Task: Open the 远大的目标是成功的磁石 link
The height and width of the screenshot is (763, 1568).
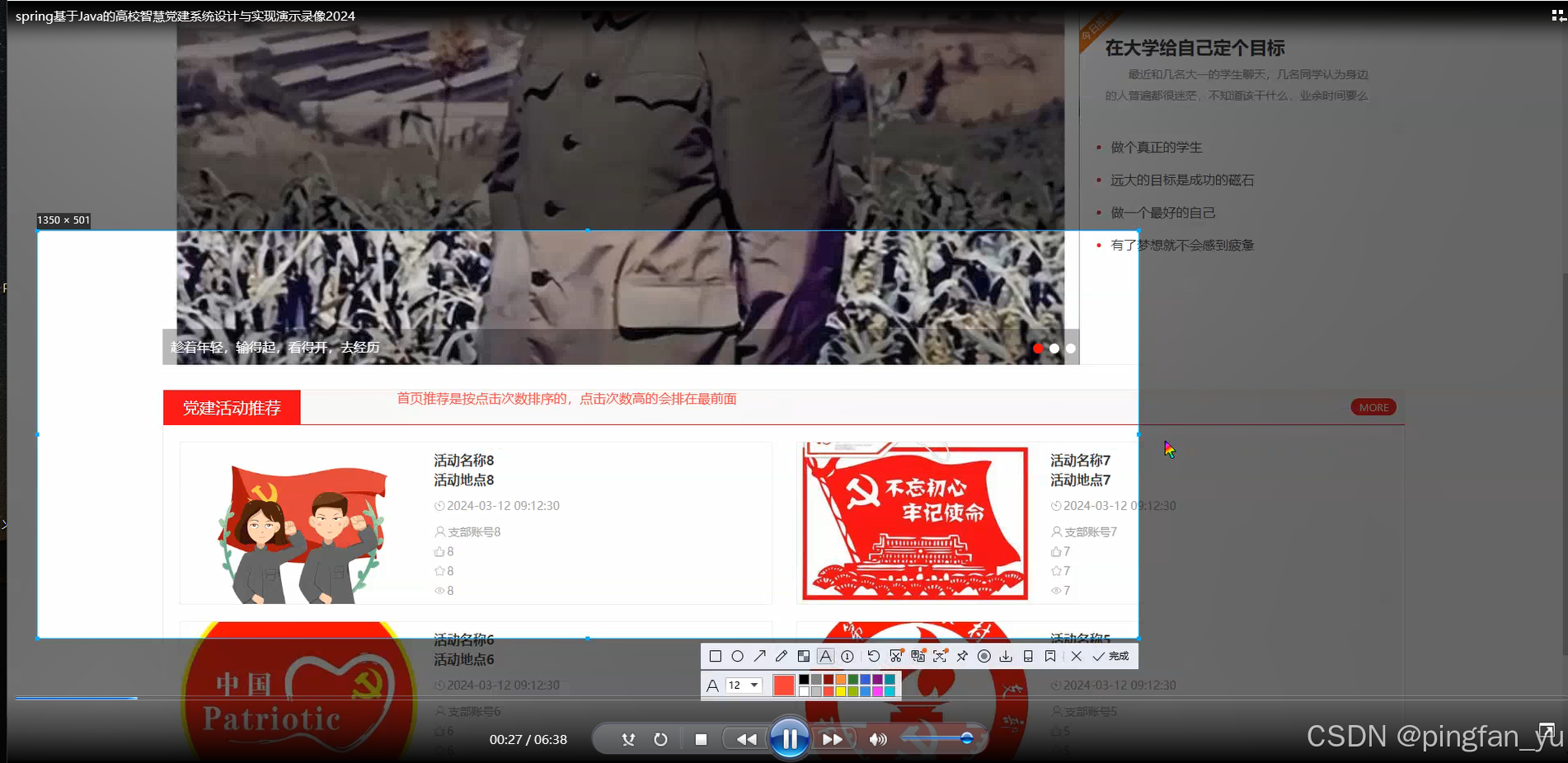Action: coord(1182,180)
